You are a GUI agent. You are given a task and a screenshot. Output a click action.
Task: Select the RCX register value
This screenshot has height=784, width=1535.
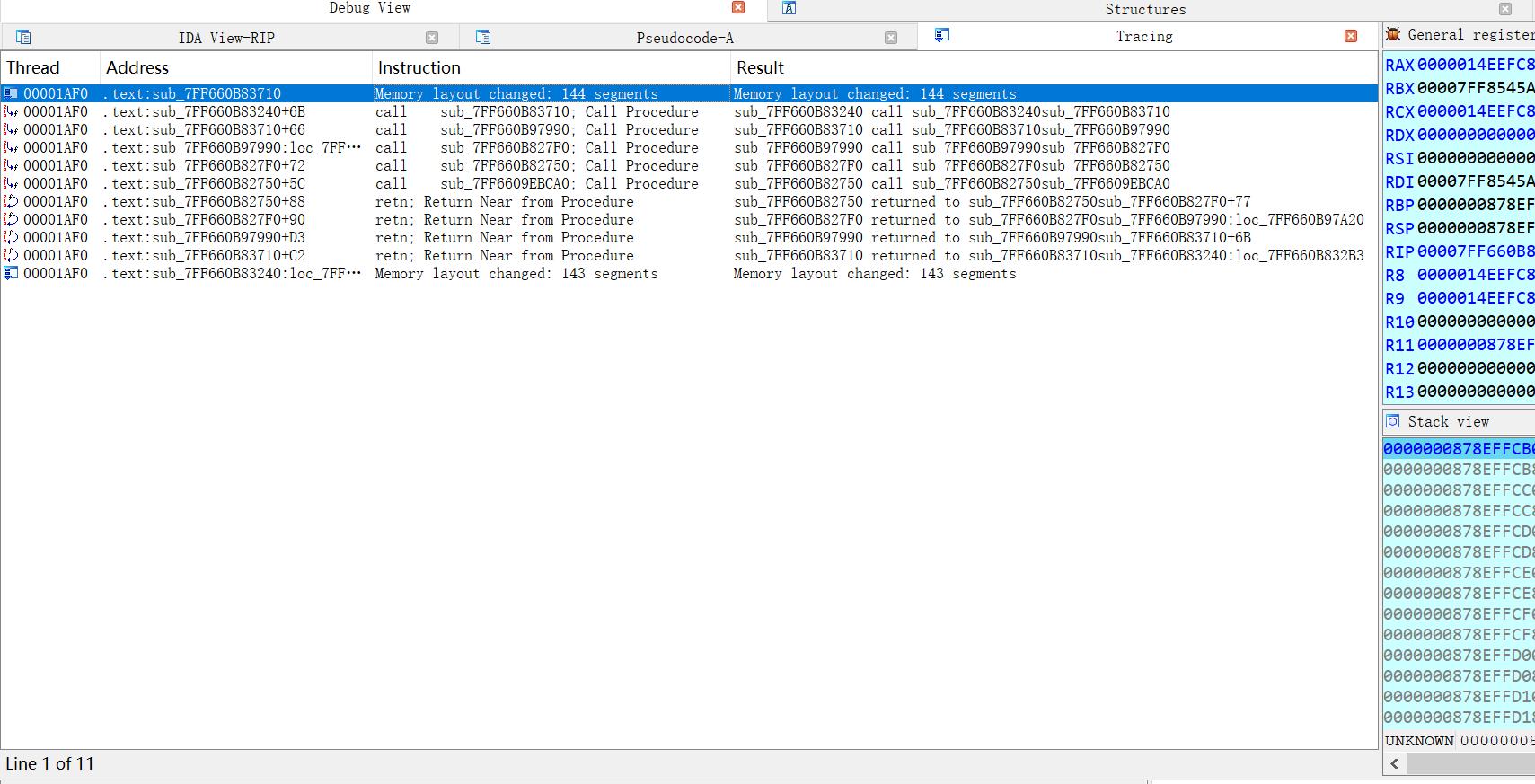1476,111
